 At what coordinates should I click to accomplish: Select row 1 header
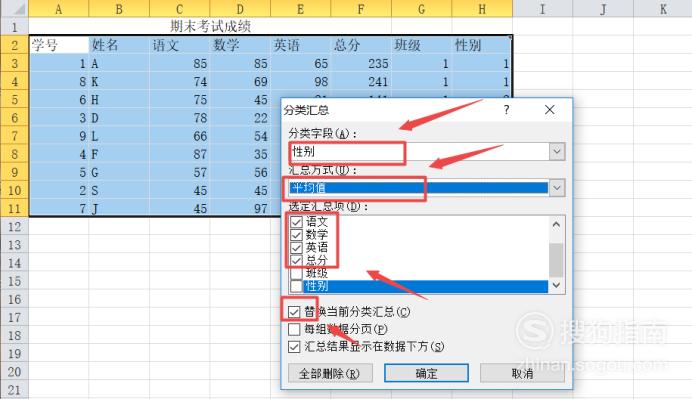[x=15, y=27]
